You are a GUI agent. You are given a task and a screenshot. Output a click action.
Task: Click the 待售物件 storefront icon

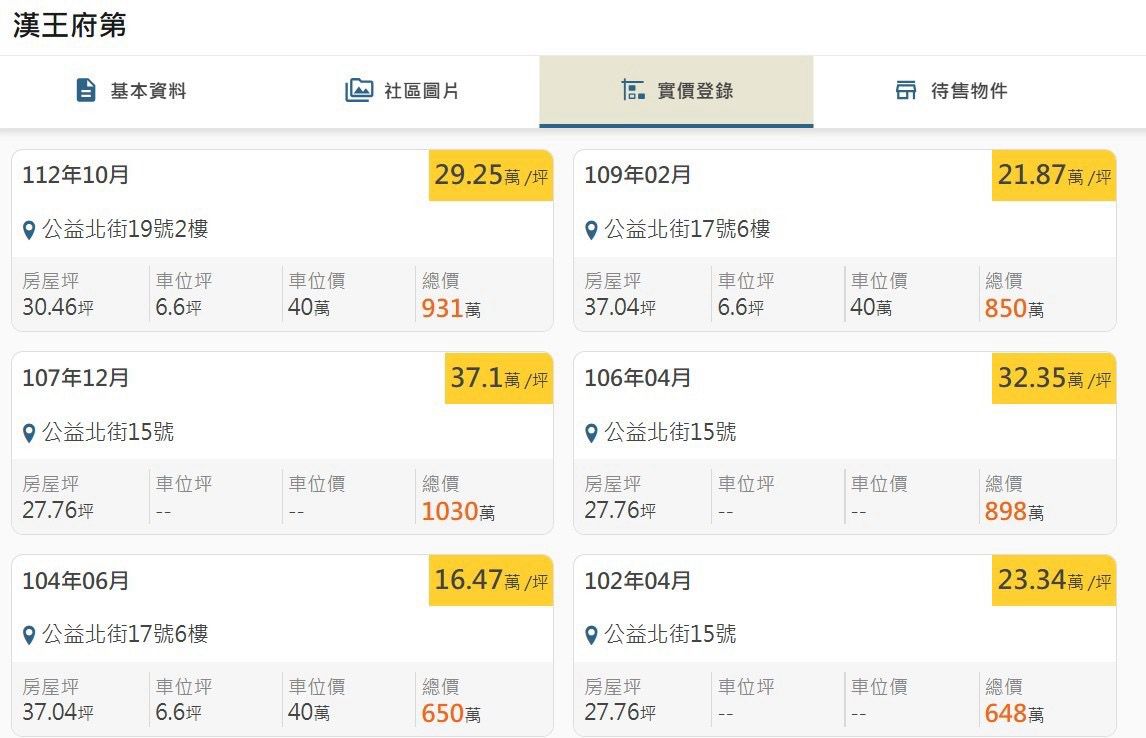tap(906, 90)
